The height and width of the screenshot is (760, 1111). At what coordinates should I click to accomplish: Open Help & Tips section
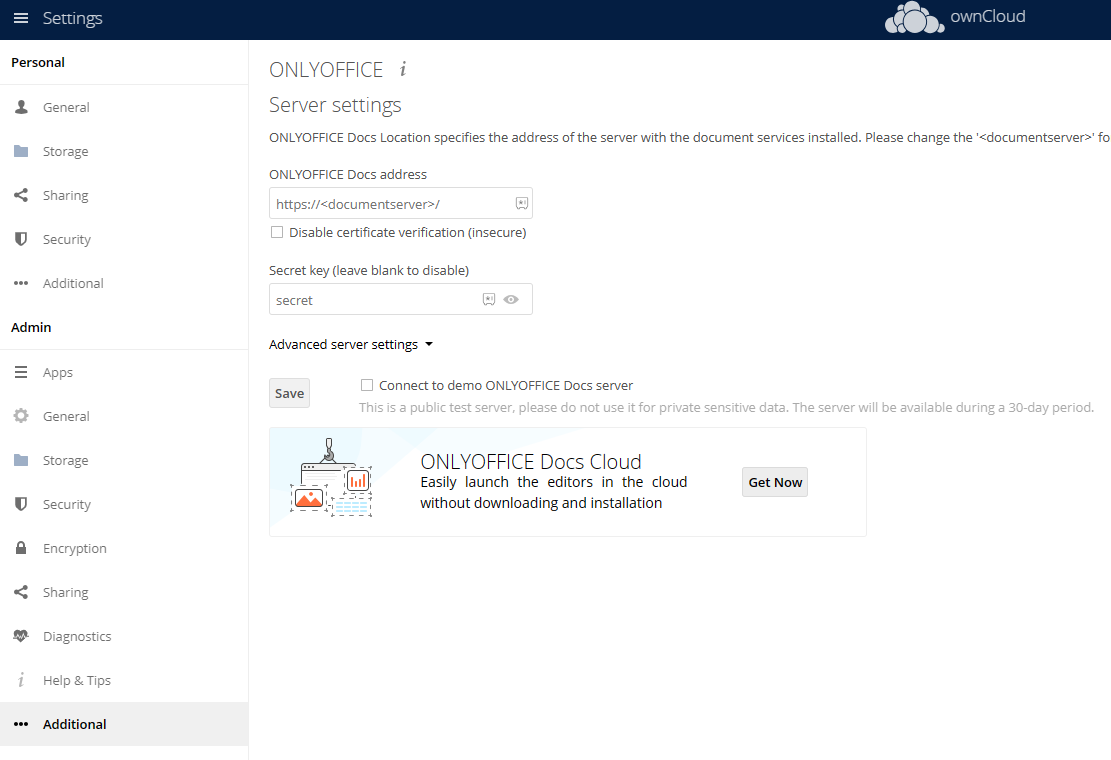(76, 680)
